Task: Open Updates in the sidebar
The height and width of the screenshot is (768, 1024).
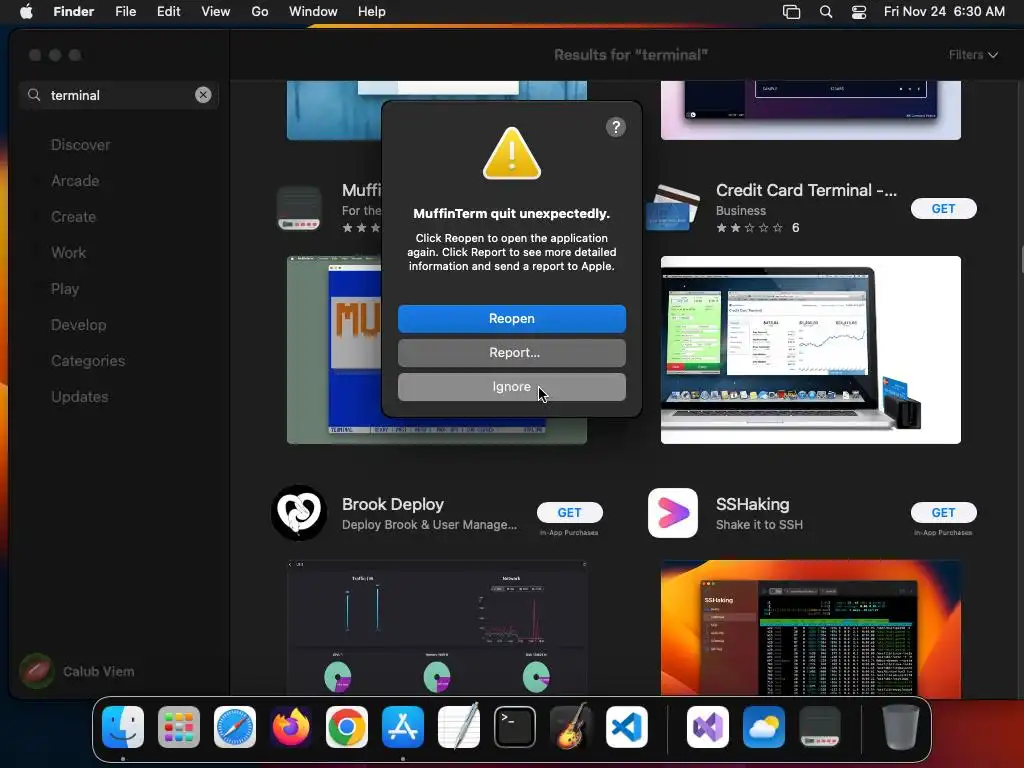Action: click(x=80, y=396)
